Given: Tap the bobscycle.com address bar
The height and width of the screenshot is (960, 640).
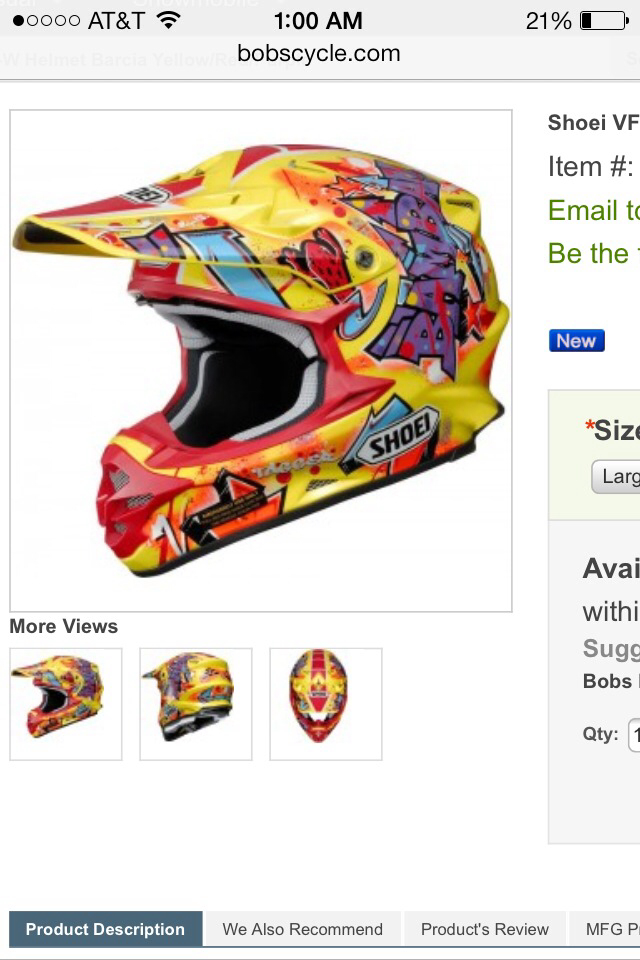Looking at the screenshot, I should (x=318, y=53).
